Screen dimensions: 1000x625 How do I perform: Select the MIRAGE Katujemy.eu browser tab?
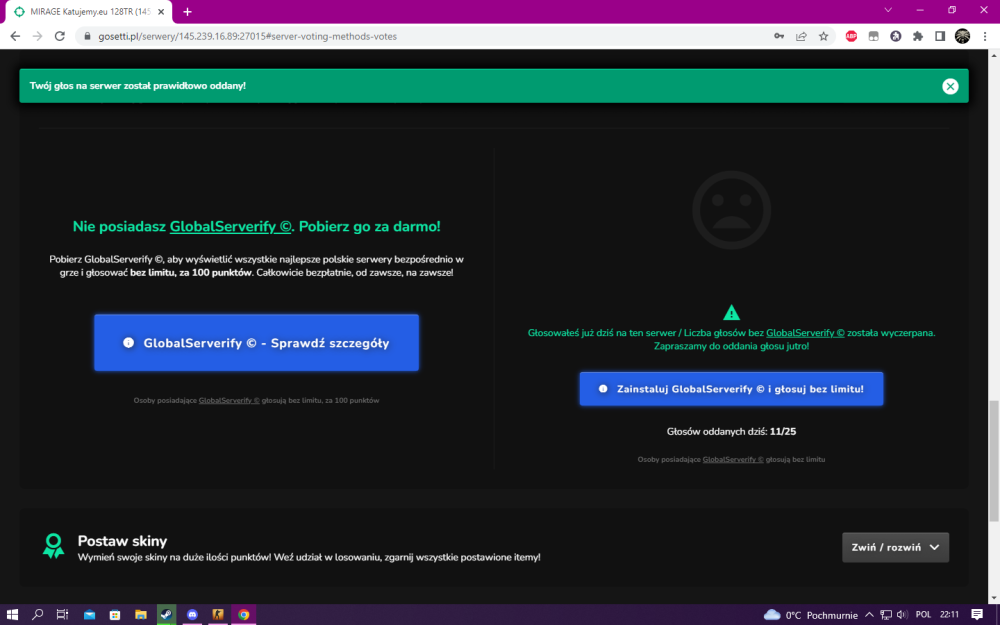tap(88, 11)
